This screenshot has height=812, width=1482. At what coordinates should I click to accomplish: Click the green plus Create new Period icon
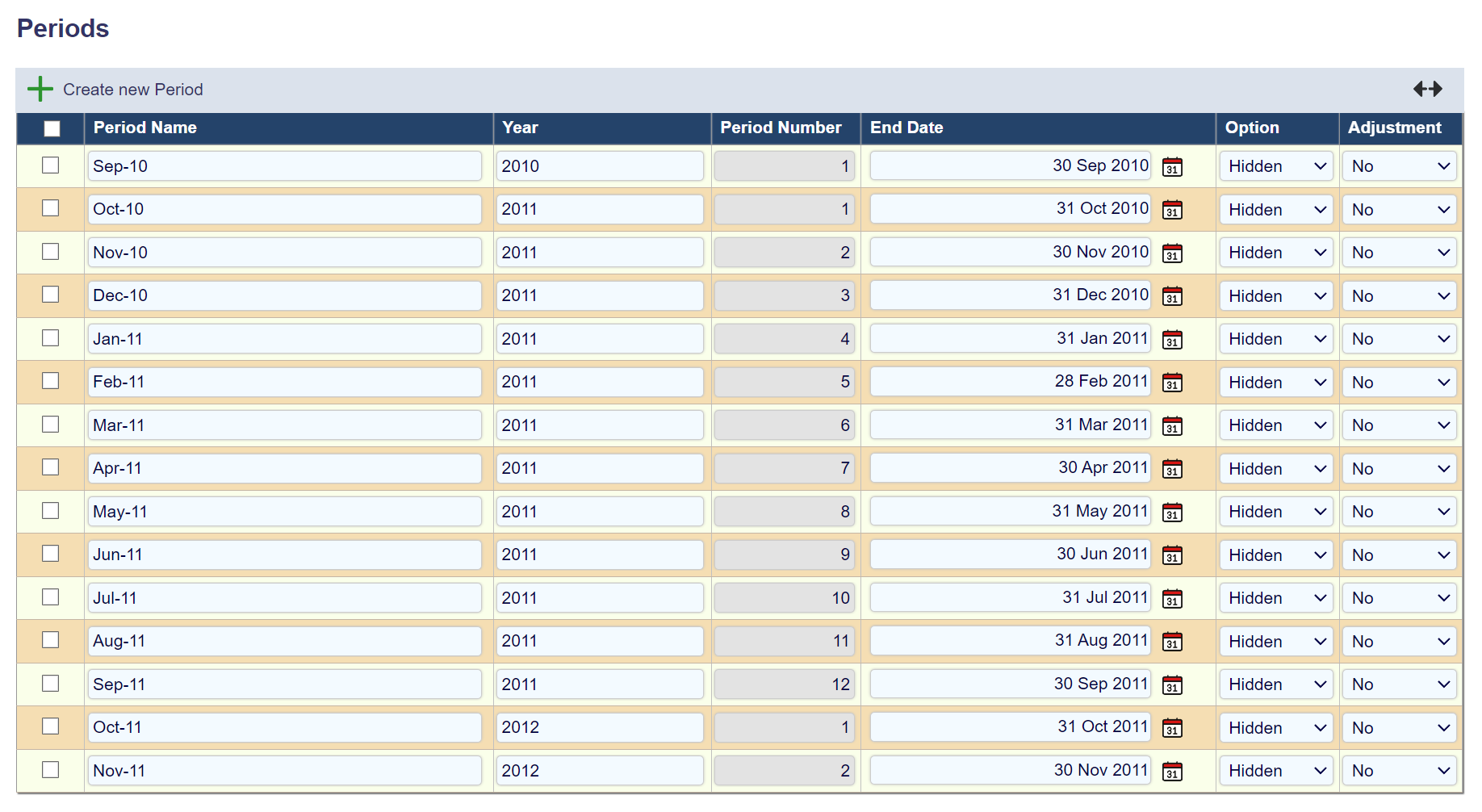[40, 89]
